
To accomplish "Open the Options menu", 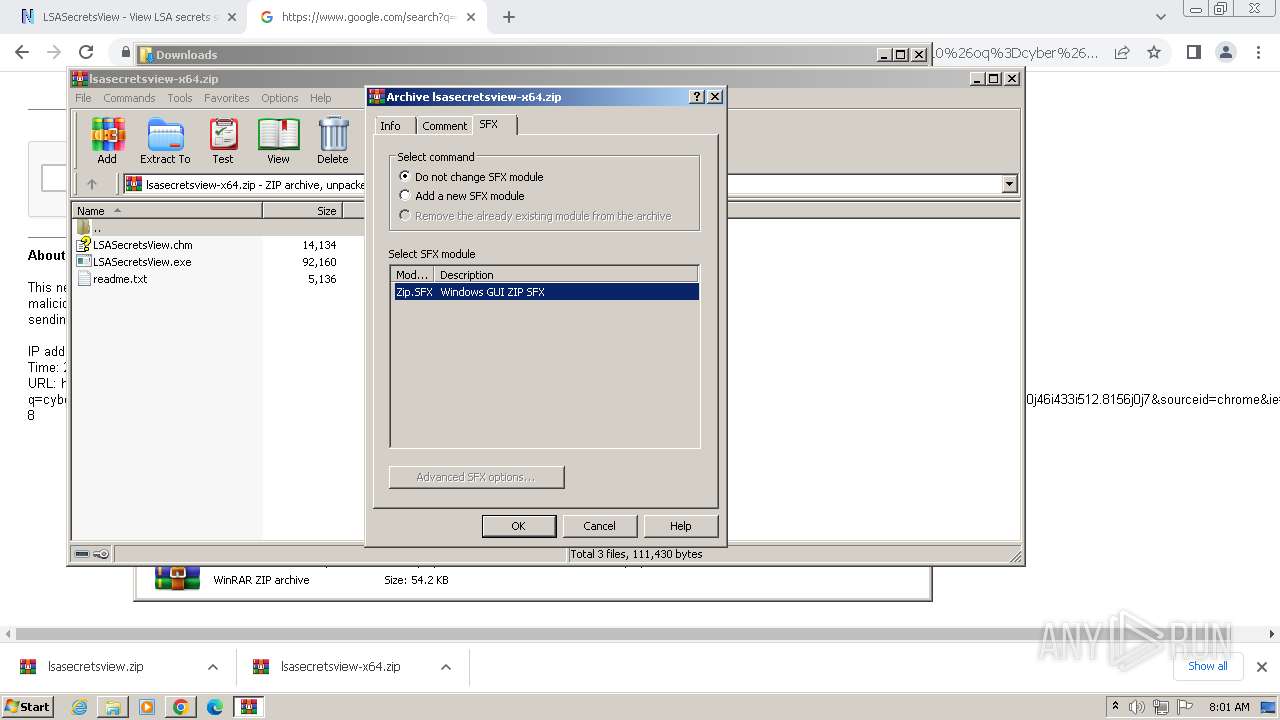I will (x=280, y=98).
